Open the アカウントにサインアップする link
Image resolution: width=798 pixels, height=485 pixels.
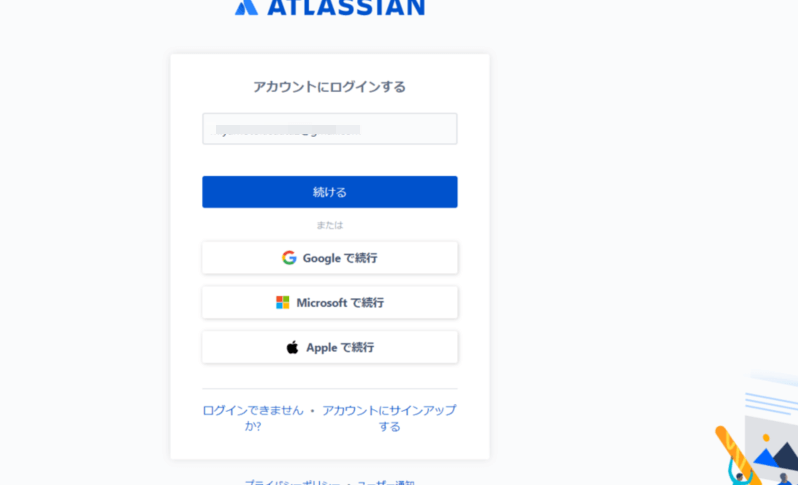(389, 418)
